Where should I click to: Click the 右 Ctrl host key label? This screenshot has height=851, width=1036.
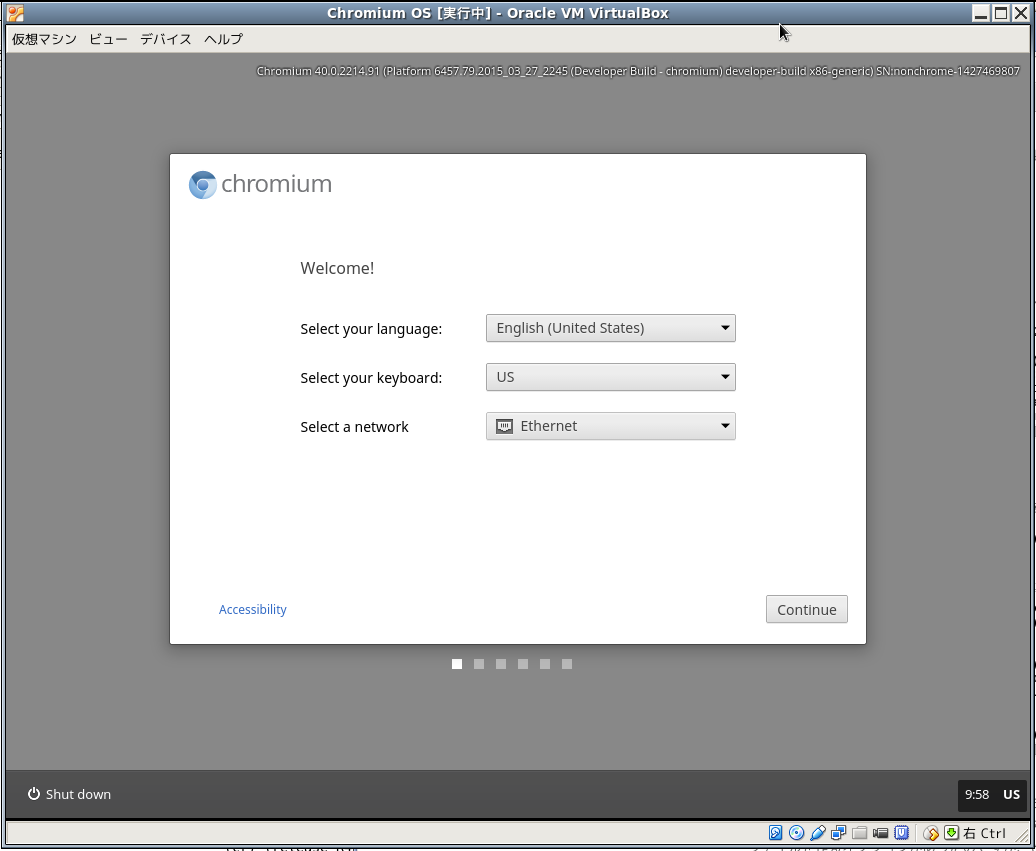[984, 832]
